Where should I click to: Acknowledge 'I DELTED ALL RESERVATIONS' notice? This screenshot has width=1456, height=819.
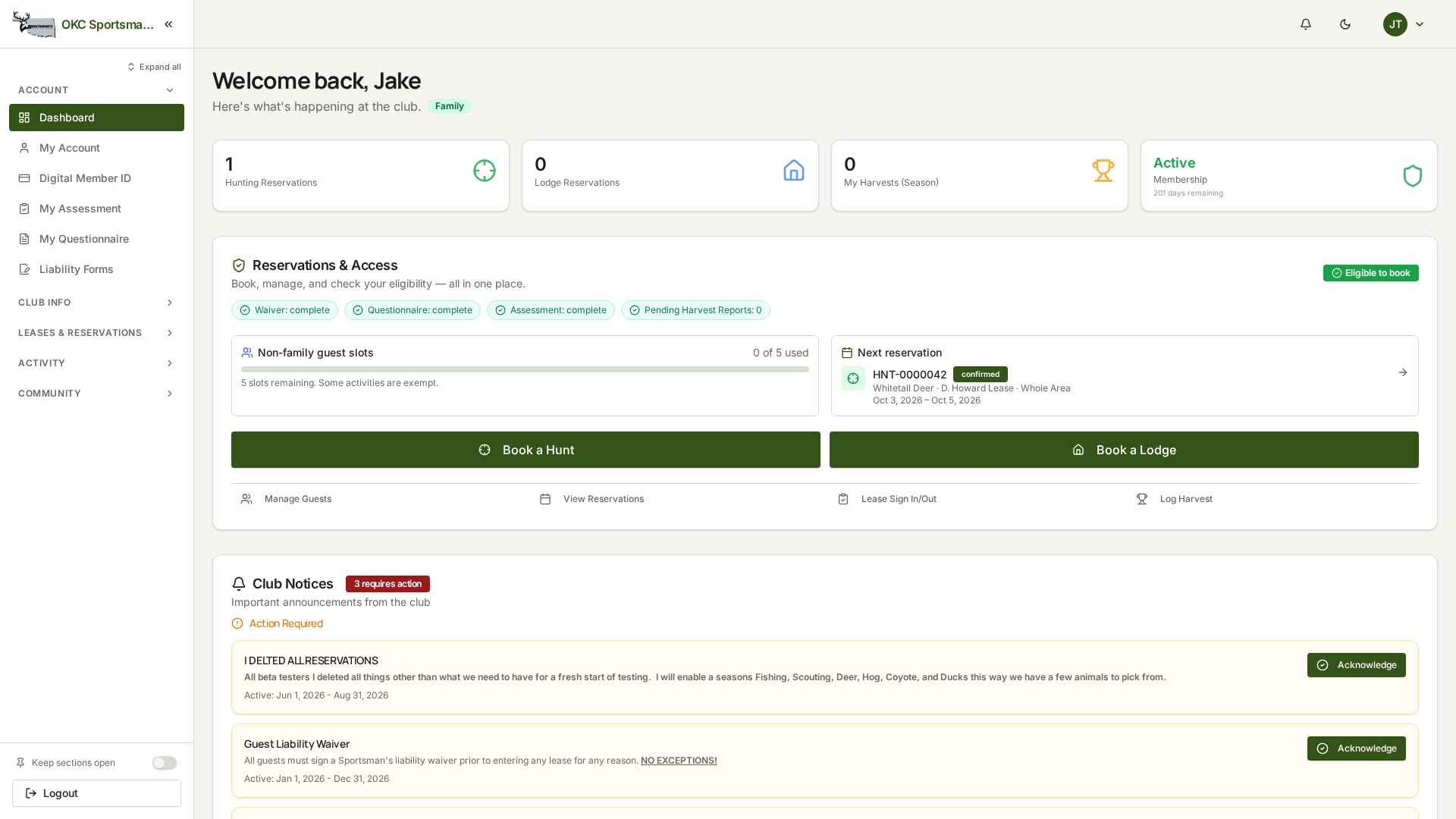1357,665
